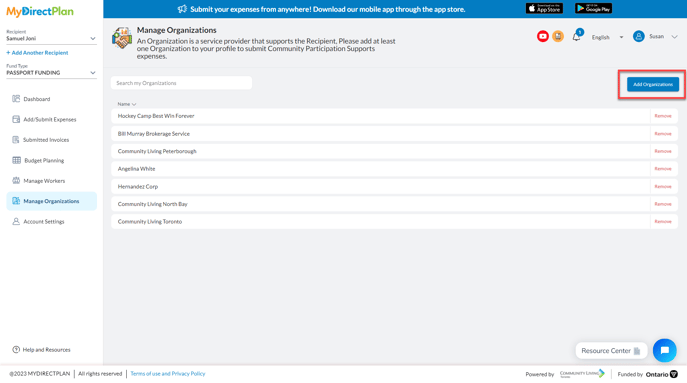Select Hockey Camp Best Win Forever row
This screenshot has width=687, height=383.
tap(394, 116)
